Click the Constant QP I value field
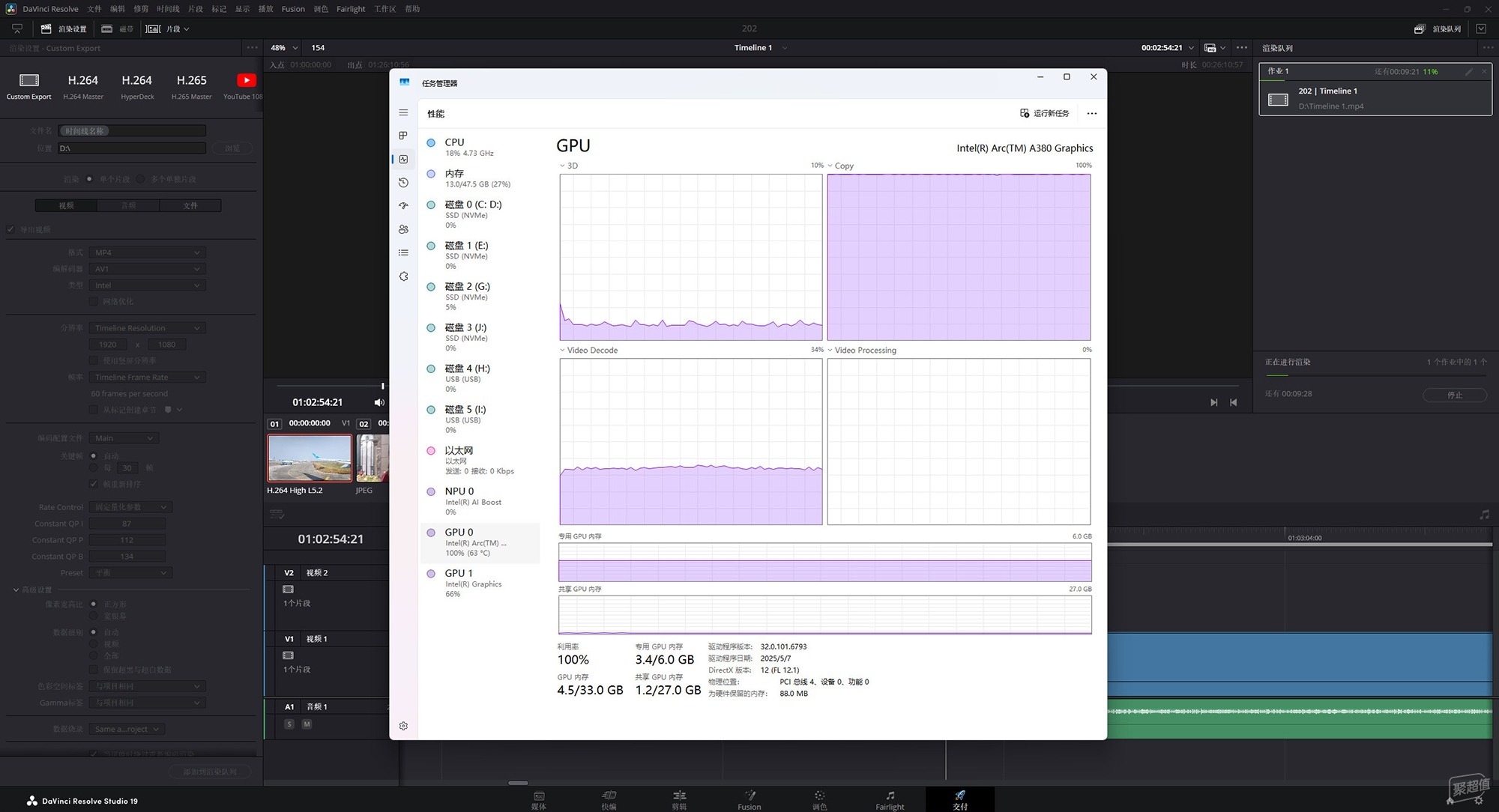The height and width of the screenshot is (812, 1499). pyautogui.click(x=127, y=524)
